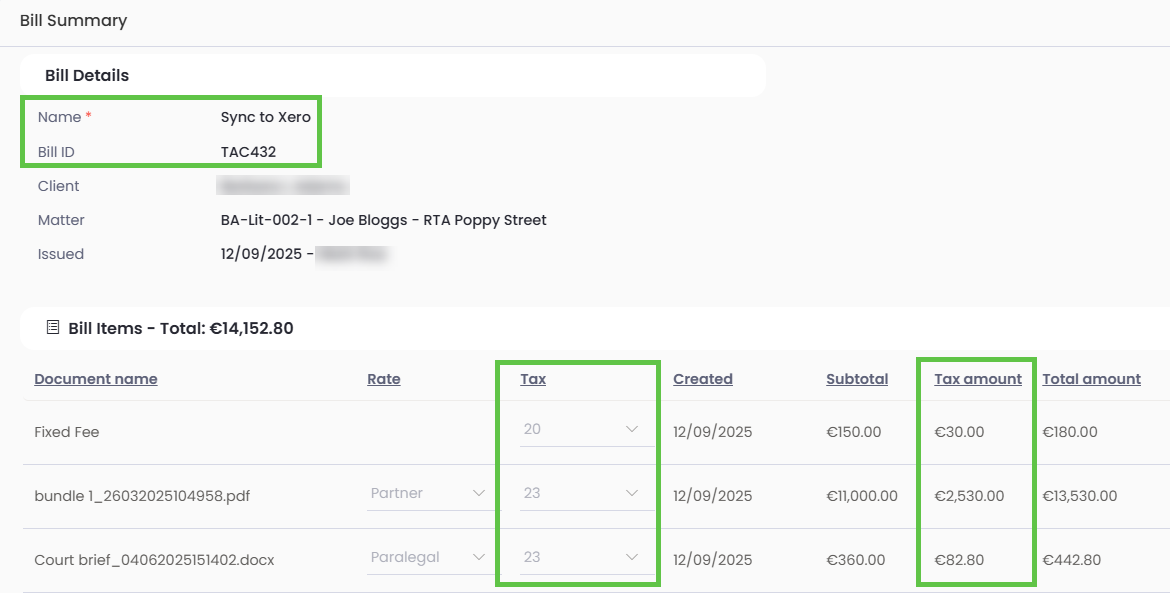Click the Total amount column header
Viewport: 1170px width, 593px height.
pos(1091,379)
